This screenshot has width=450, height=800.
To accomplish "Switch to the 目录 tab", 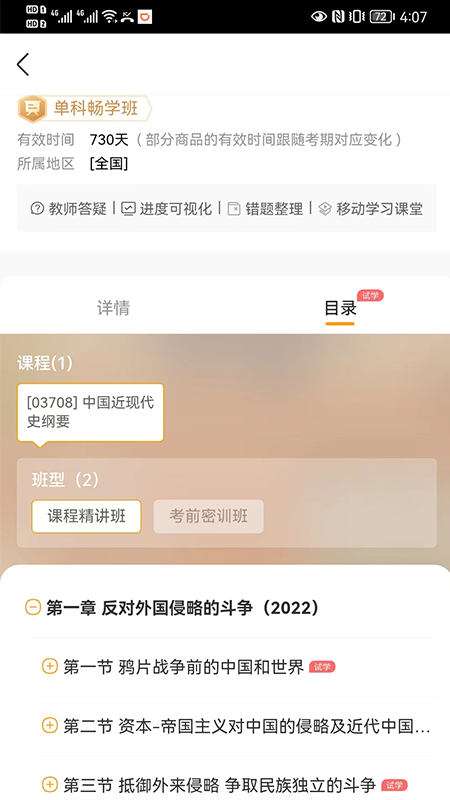I will click(340, 308).
